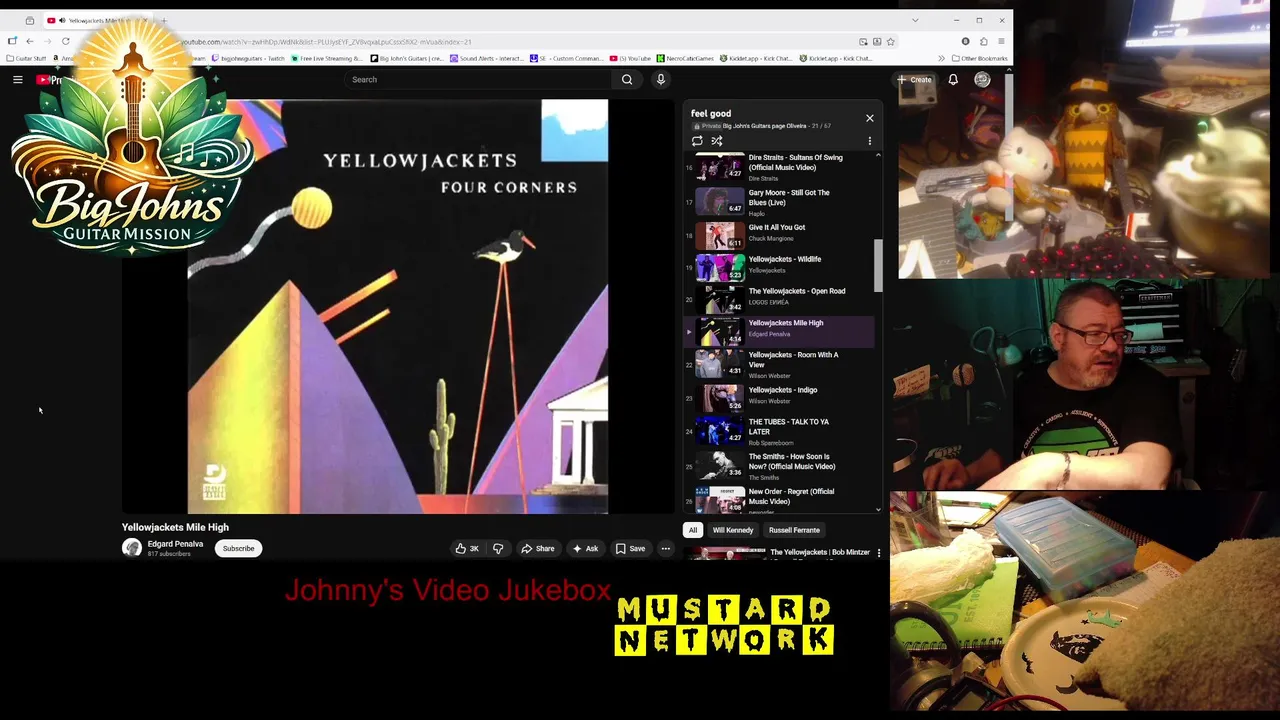The width and height of the screenshot is (1280, 720).
Task: Subscribe to Edgard Penalva
Action: (238, 548)
